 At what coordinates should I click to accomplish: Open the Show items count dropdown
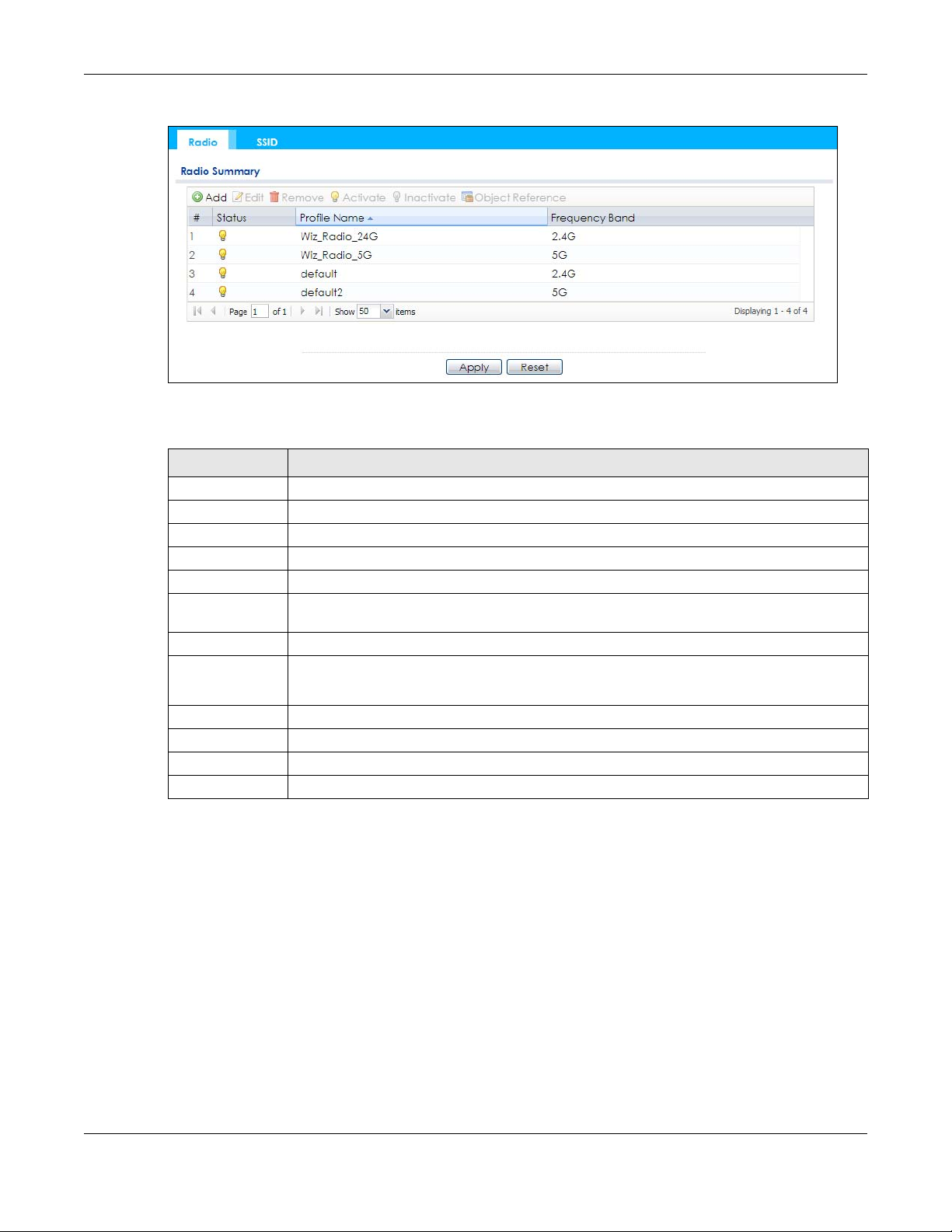(386, 311)
